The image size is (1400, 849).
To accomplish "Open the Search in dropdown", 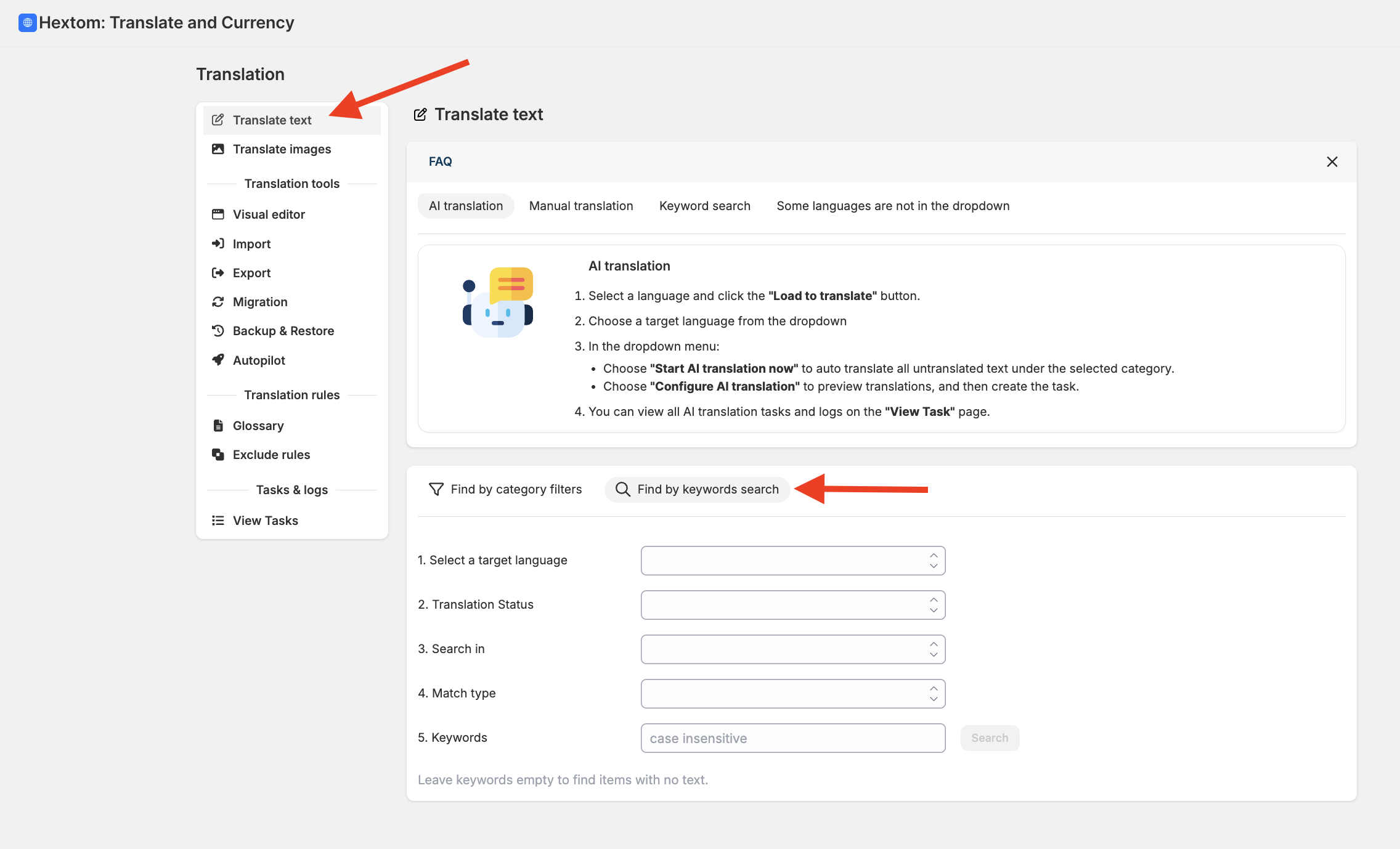I will pos(792,649).
